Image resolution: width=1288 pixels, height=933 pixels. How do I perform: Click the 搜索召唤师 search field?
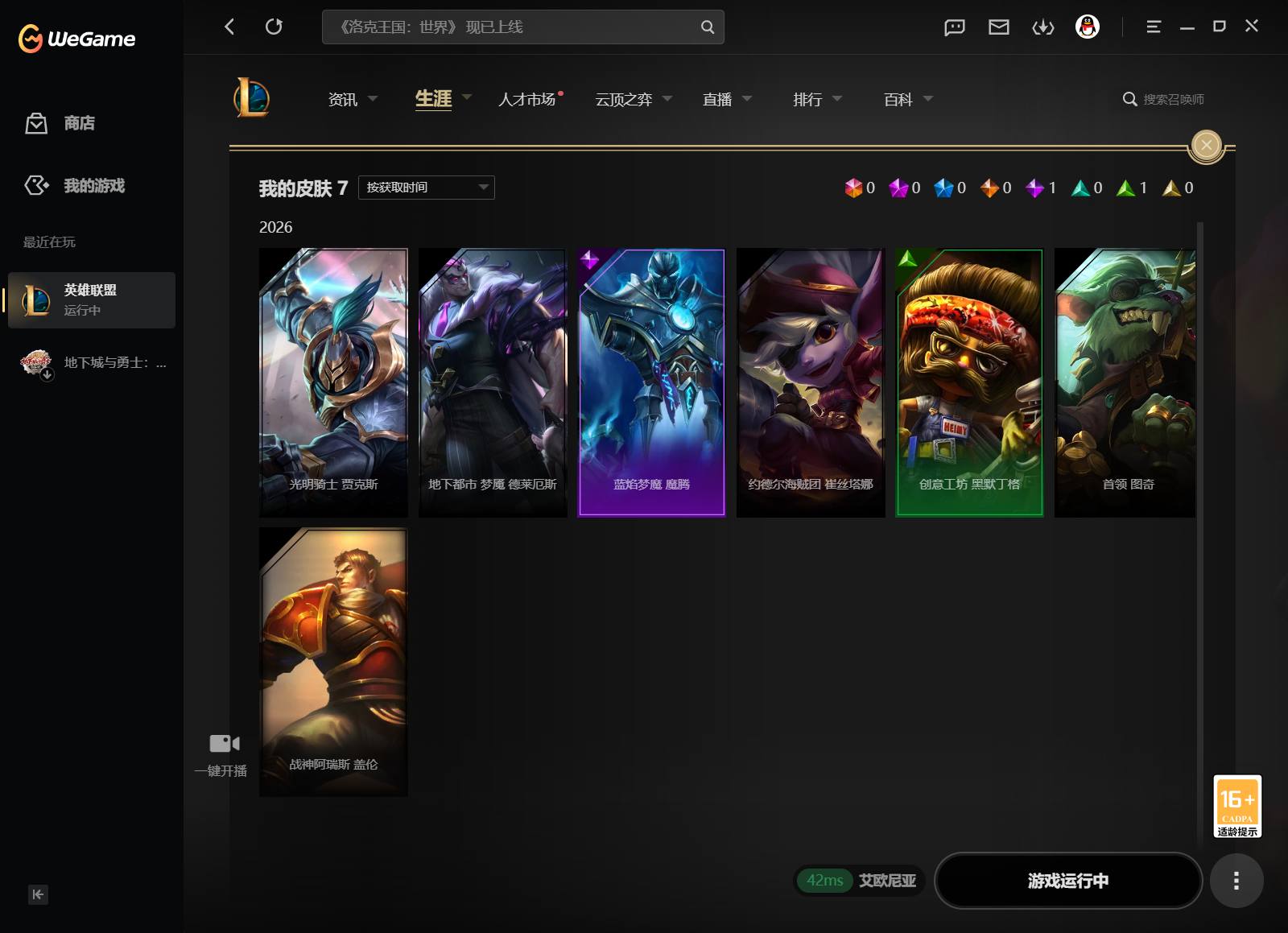click(x=1164, y=99)
